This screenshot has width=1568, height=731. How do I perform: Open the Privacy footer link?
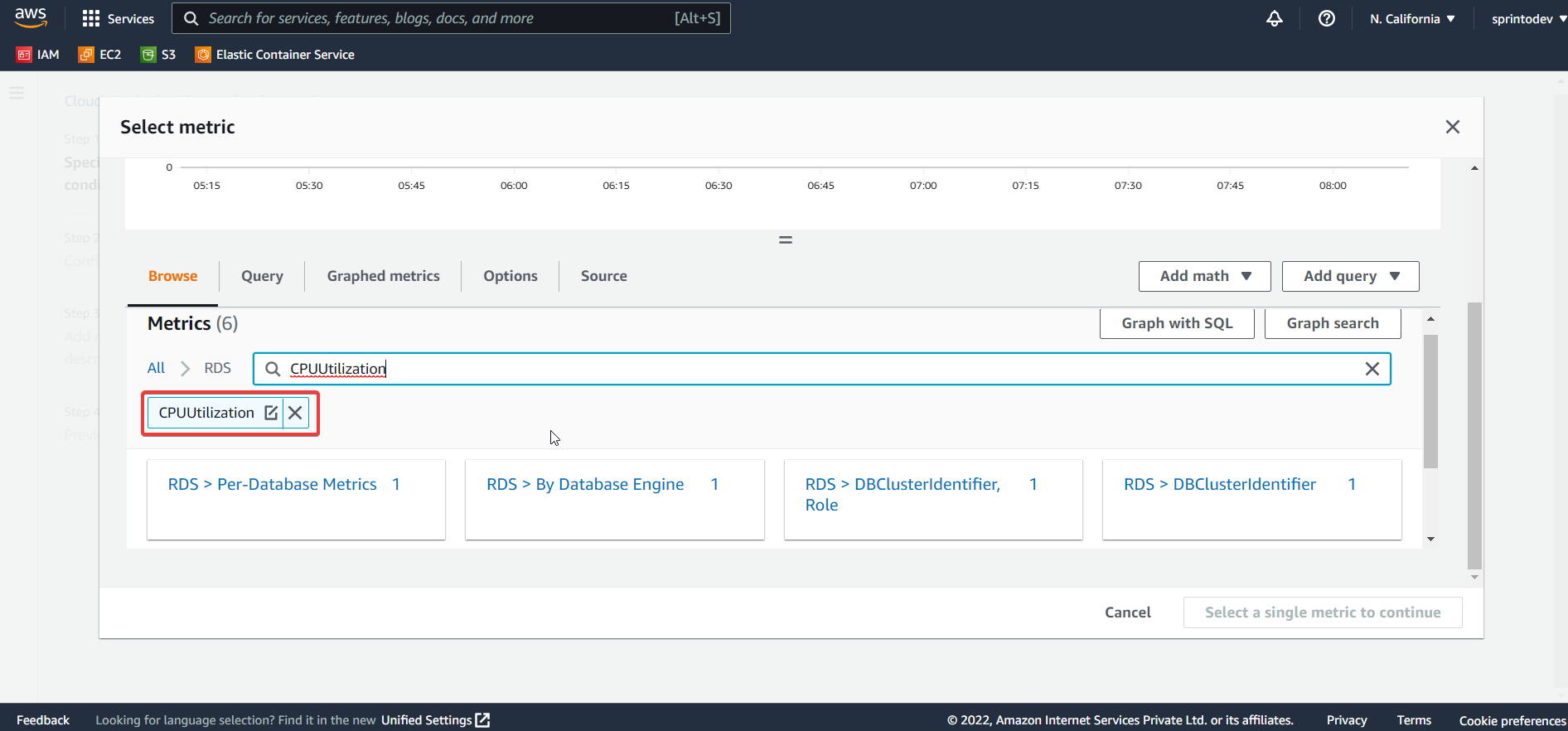(1347, 720)
